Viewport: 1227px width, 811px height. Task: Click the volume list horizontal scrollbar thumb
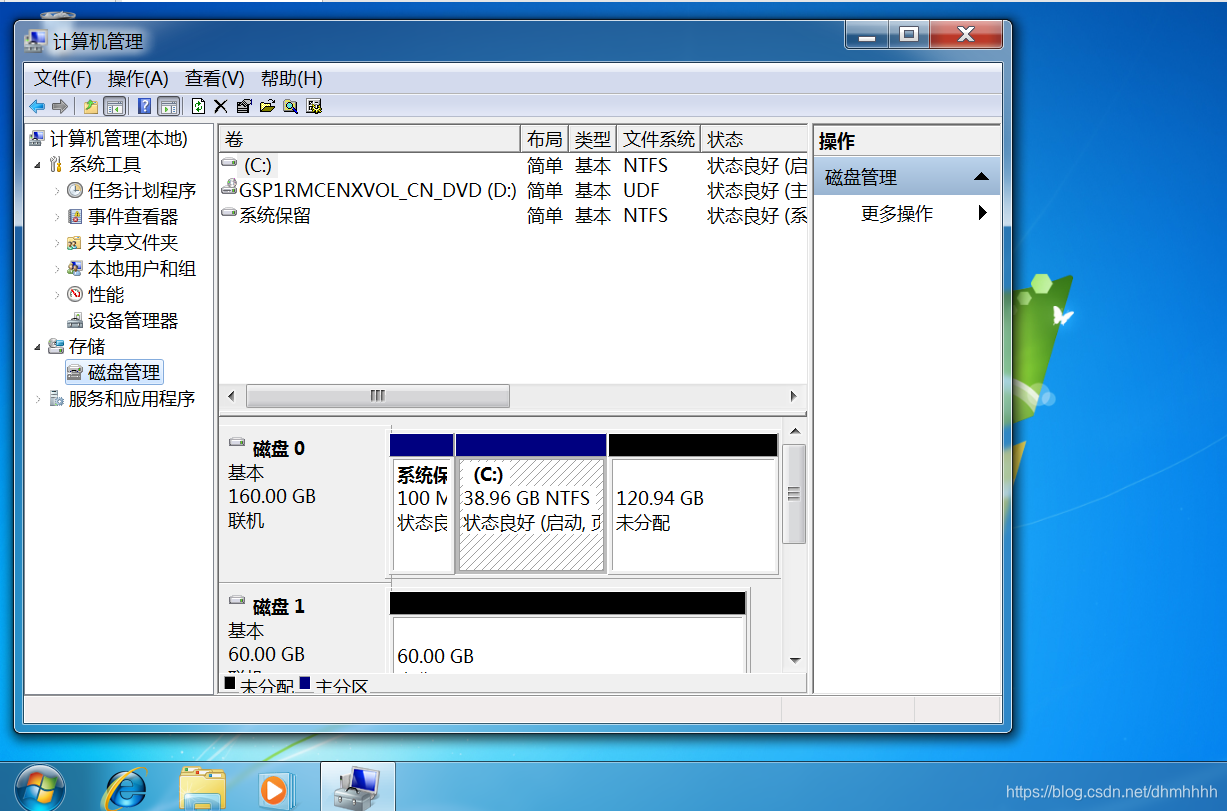[x=377, y=396]
